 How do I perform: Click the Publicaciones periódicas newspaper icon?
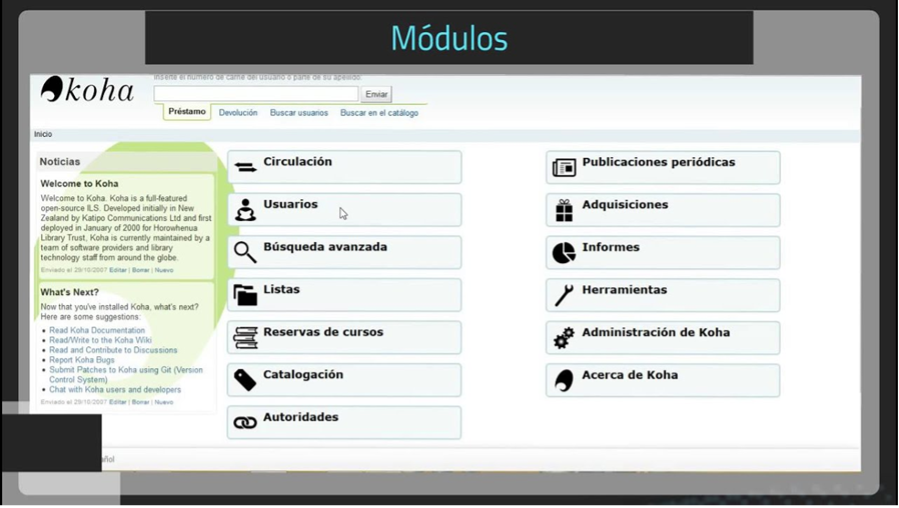(x=564, y=167)
